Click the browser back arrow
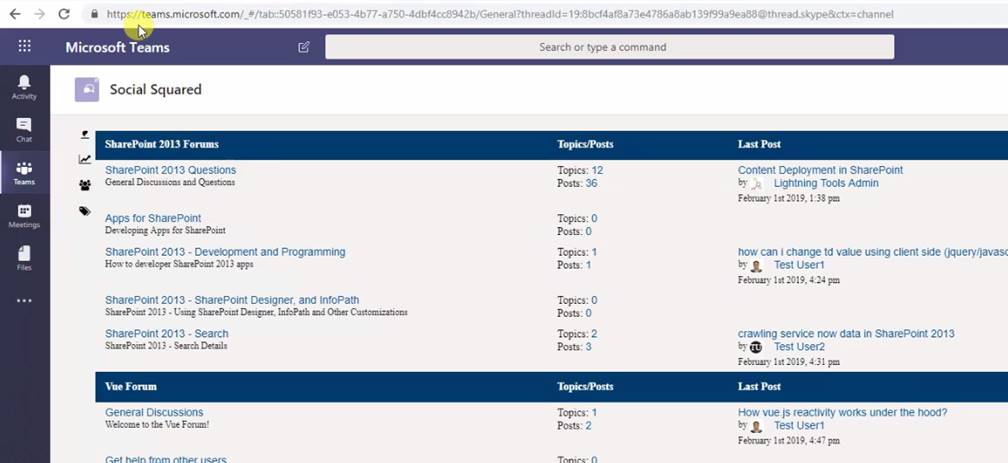Image resolution: width=1008 pixels, height=463 pixels. (14, 14)
